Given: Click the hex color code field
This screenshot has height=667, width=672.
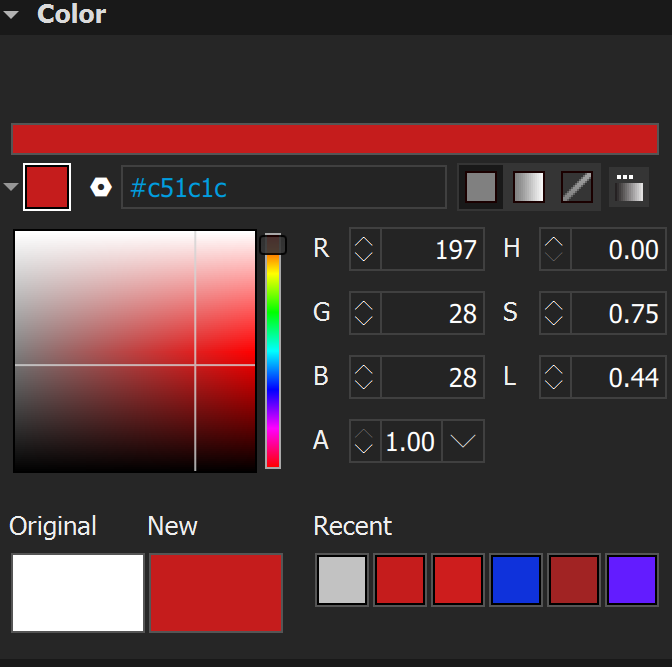Looking at the screenshot, I should 284,188.
